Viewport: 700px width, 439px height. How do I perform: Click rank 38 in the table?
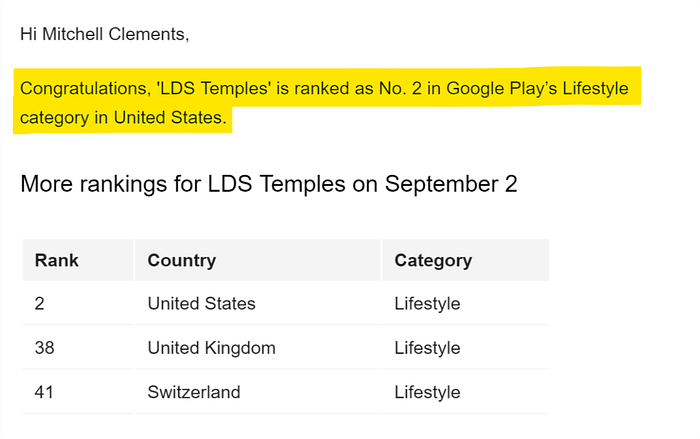[44, 347]
